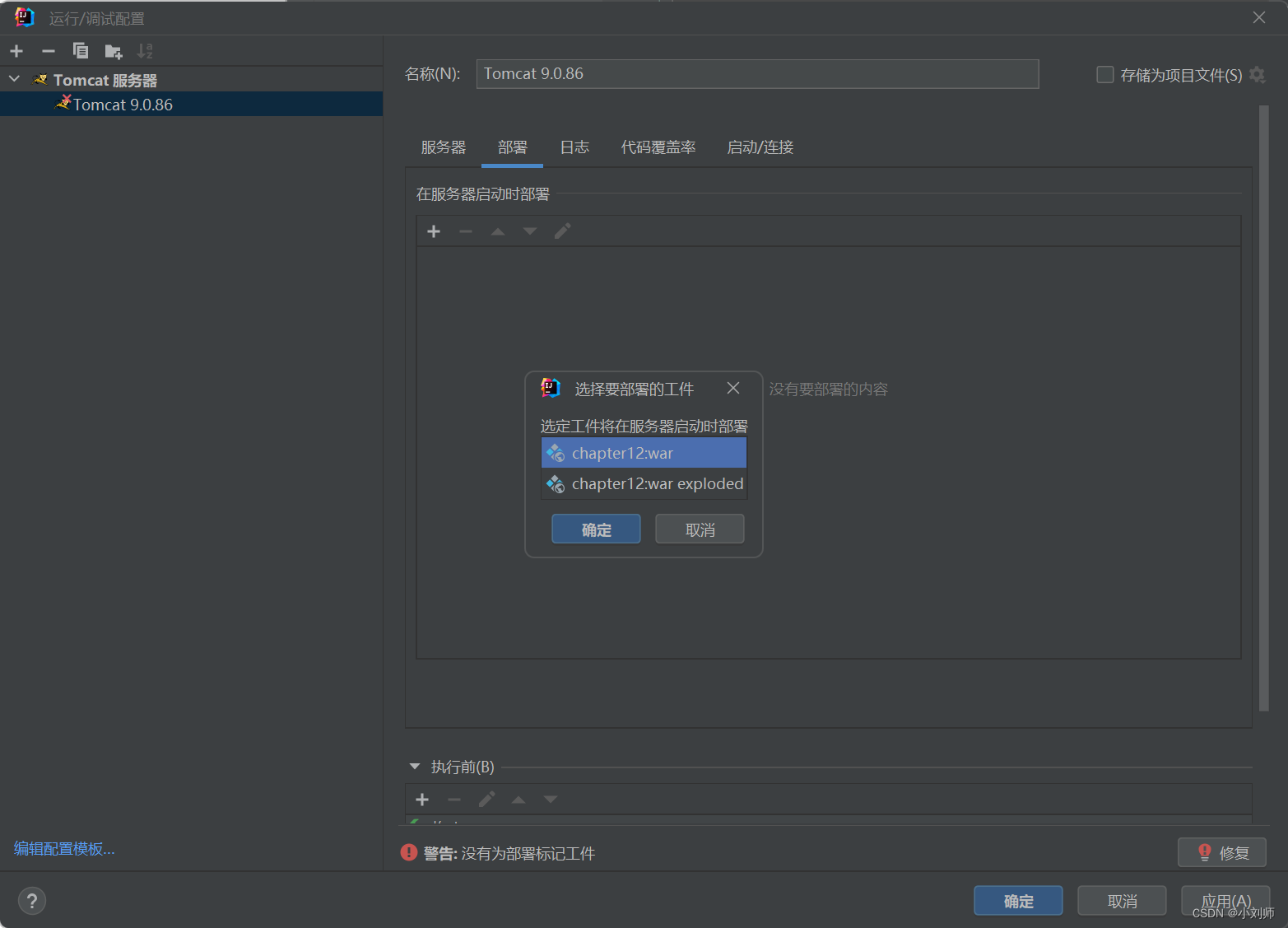Add before-launch task plus icon
Viewport: 1288px width, 928px height.
422,800
